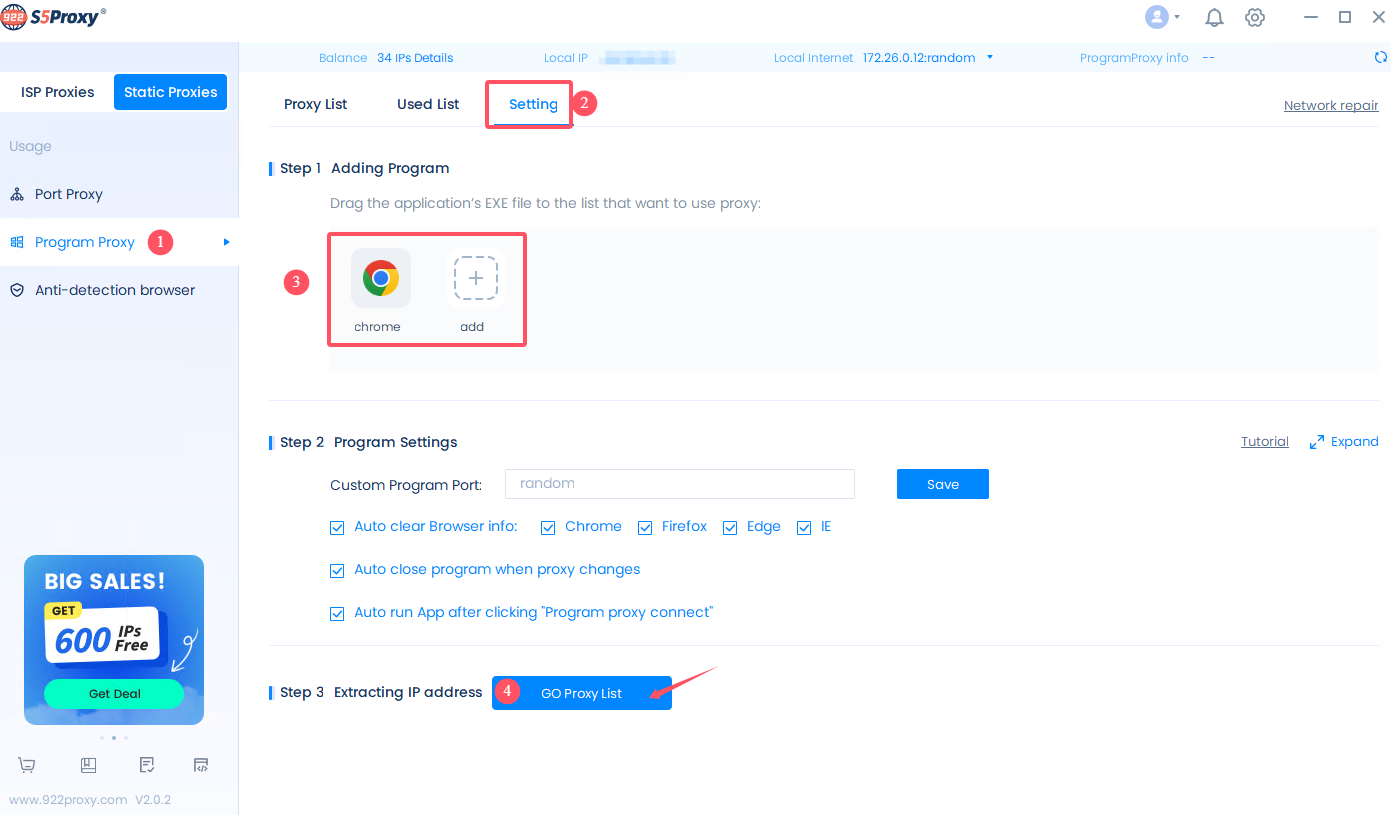Toggle the Auto clear Browser info checkbox
This screenshot has height=815, width=1391.
pos(337,528)
